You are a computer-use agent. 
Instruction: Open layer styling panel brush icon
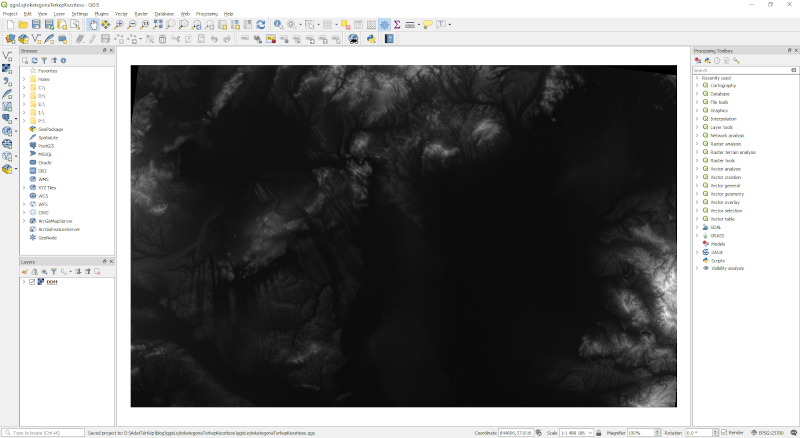[24, 272]
